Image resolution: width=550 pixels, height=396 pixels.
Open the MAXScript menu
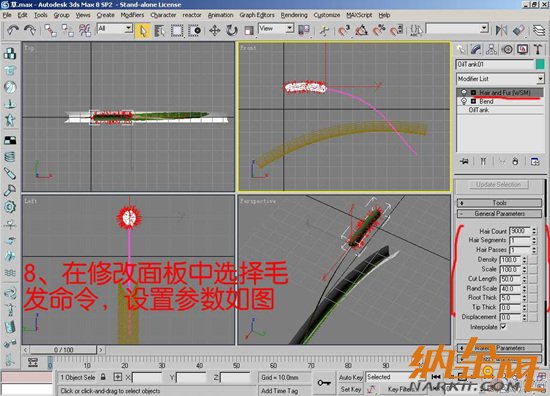coord(359,15)
